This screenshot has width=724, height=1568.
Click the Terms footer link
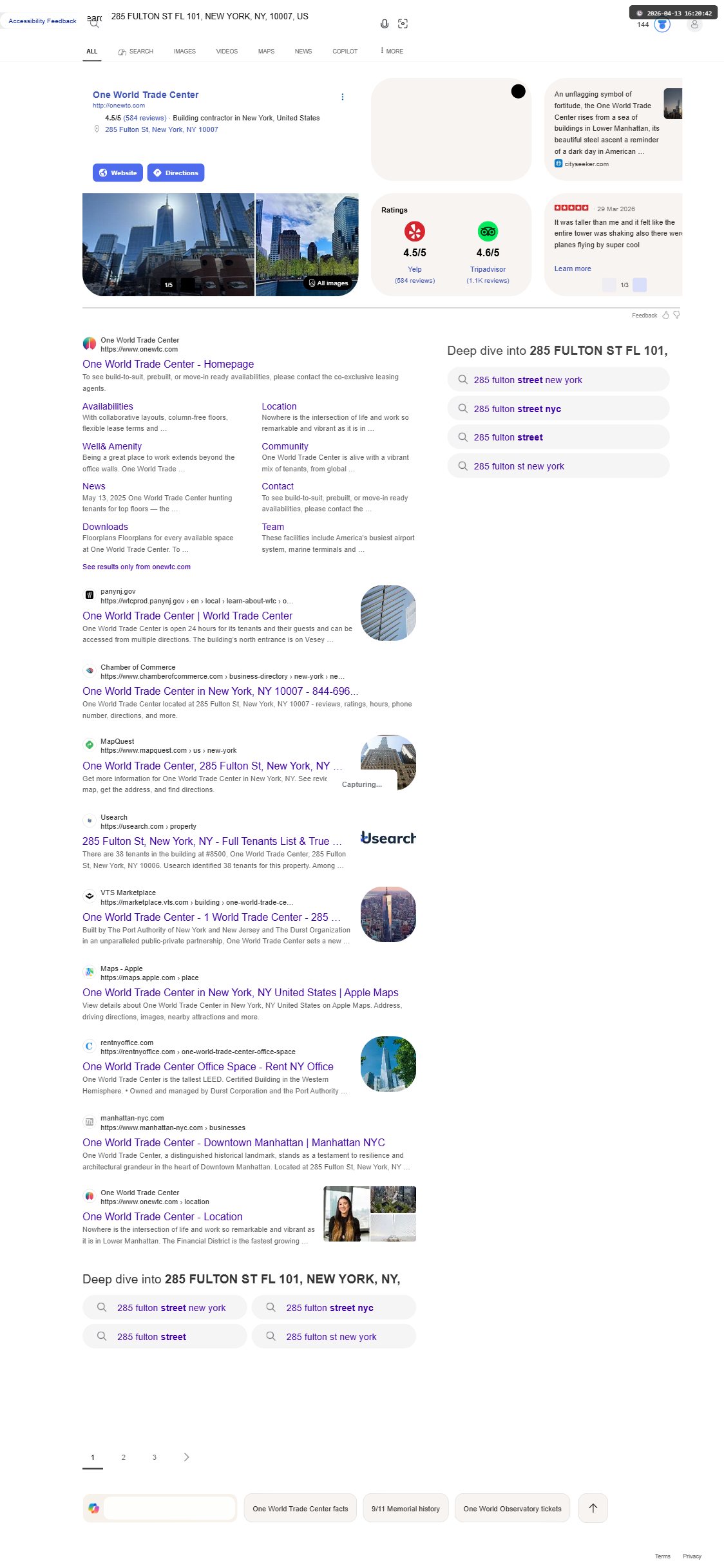pos(663,1556)
